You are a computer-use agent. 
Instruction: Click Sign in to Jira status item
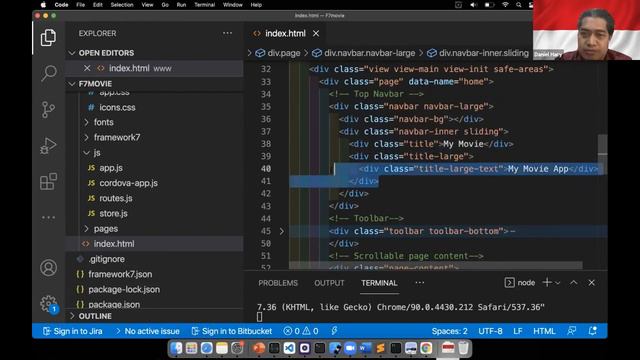(x=73, y=331)
